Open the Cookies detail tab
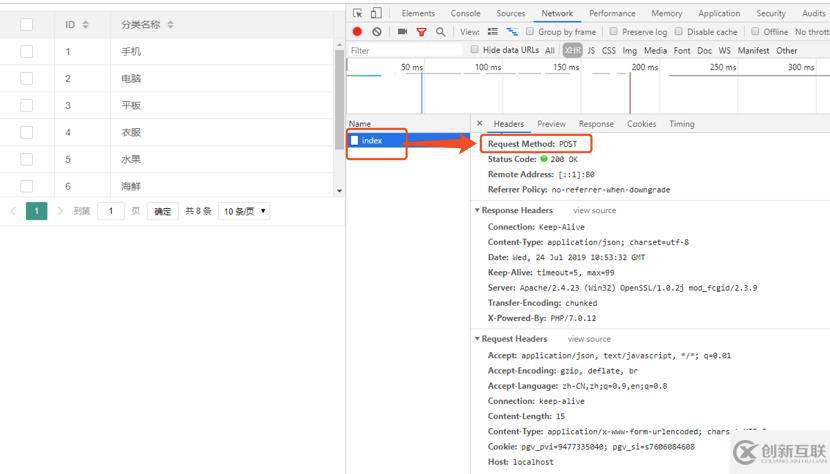 pos(642,123)
